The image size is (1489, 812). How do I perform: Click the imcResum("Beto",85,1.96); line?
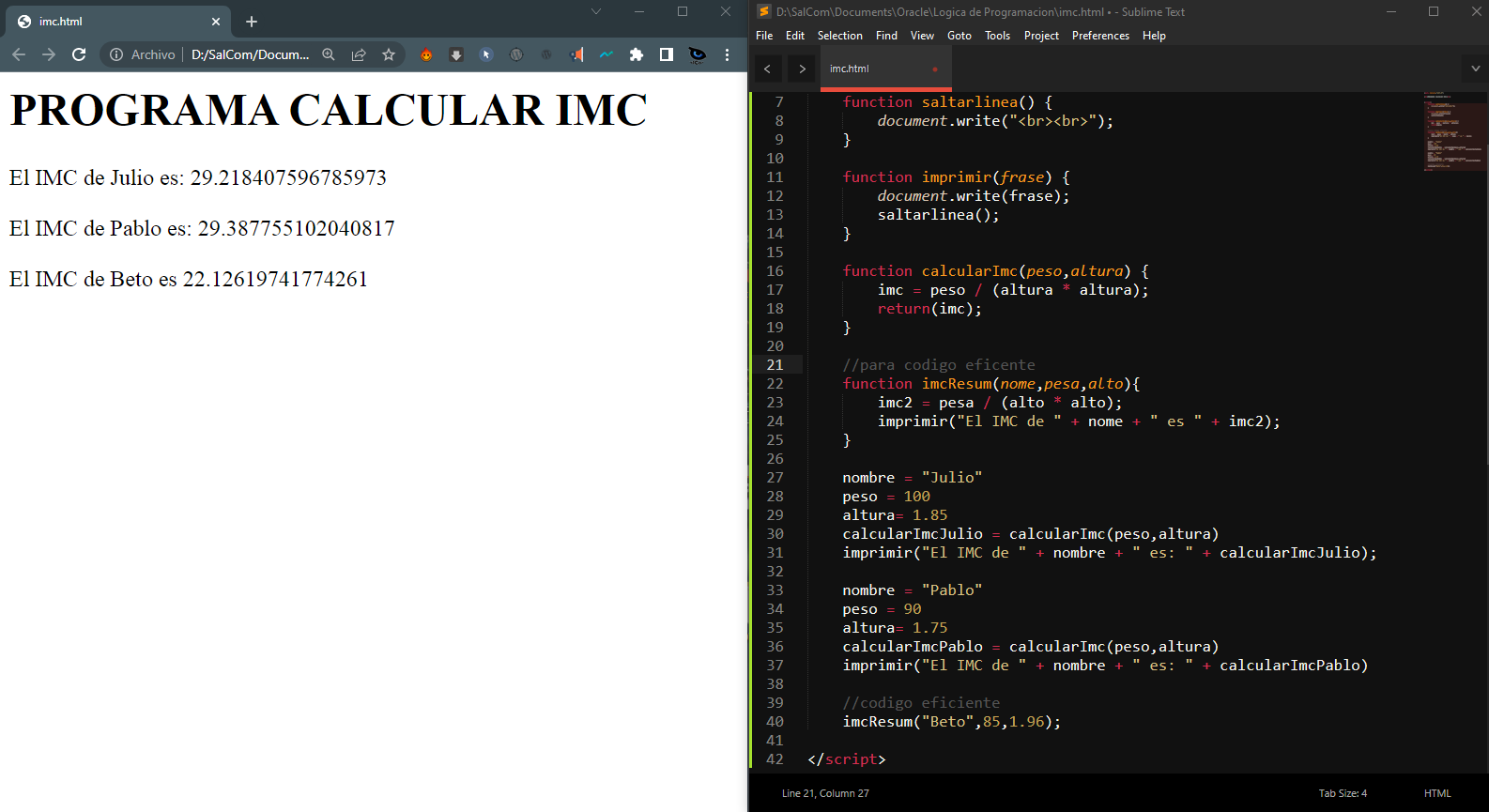coord(952,721)
